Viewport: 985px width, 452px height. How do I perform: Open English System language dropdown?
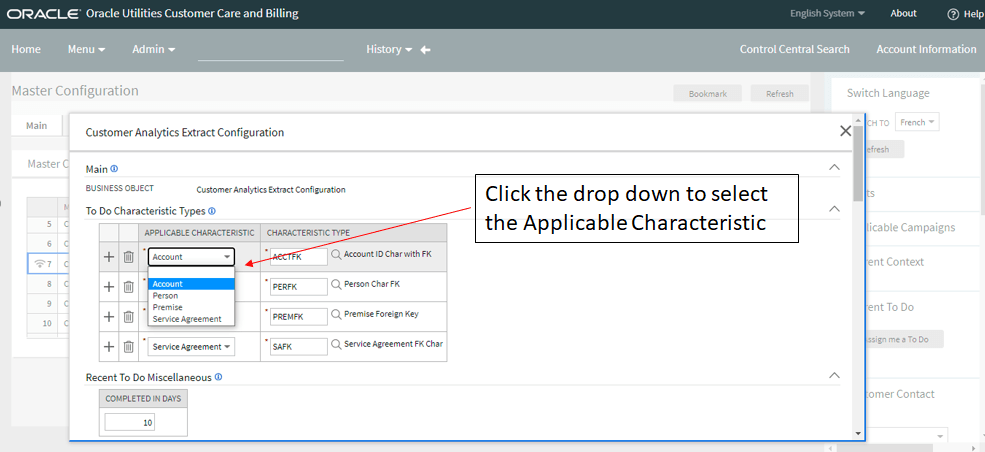click(x=827, y=13)
